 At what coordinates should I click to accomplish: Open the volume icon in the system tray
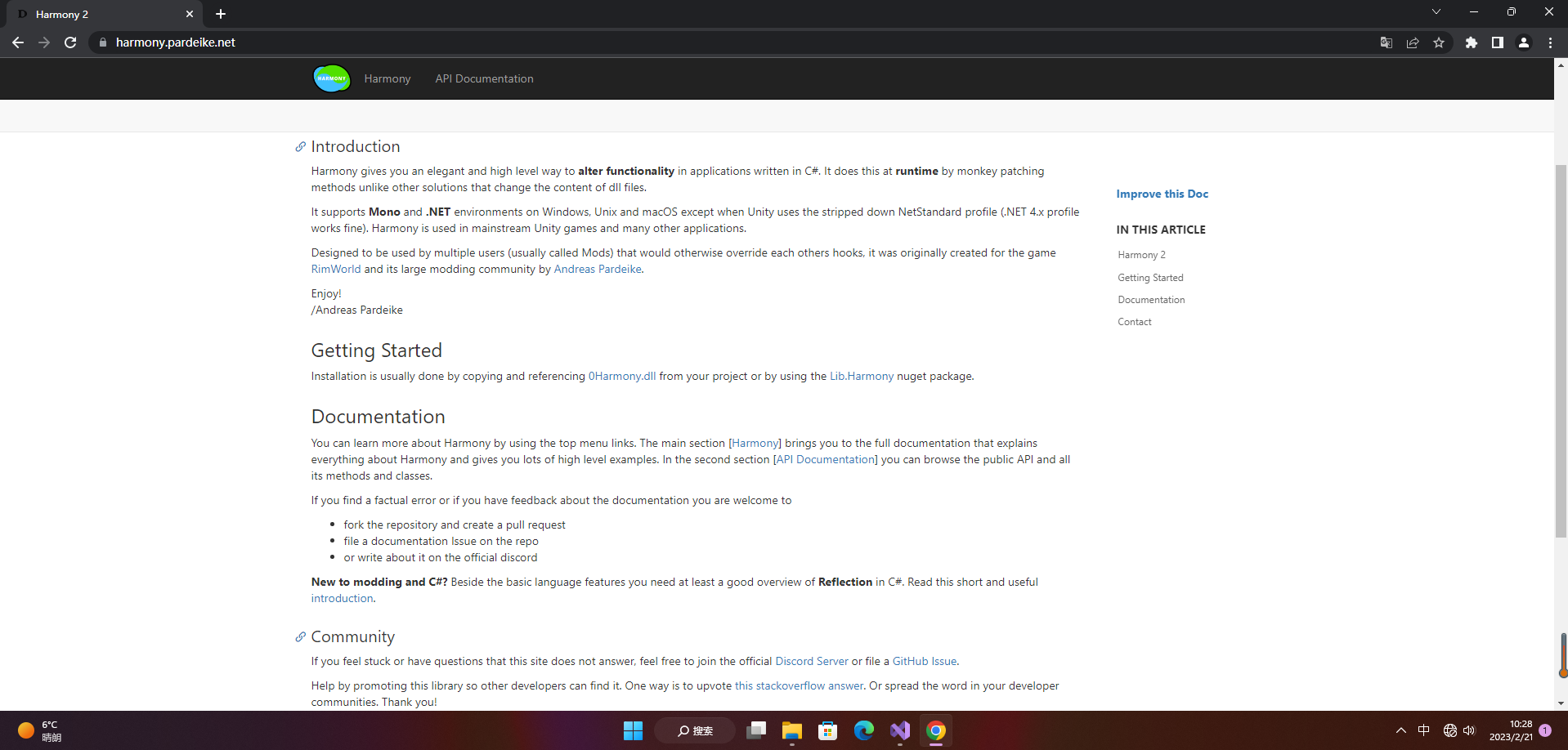(1469, 730)
